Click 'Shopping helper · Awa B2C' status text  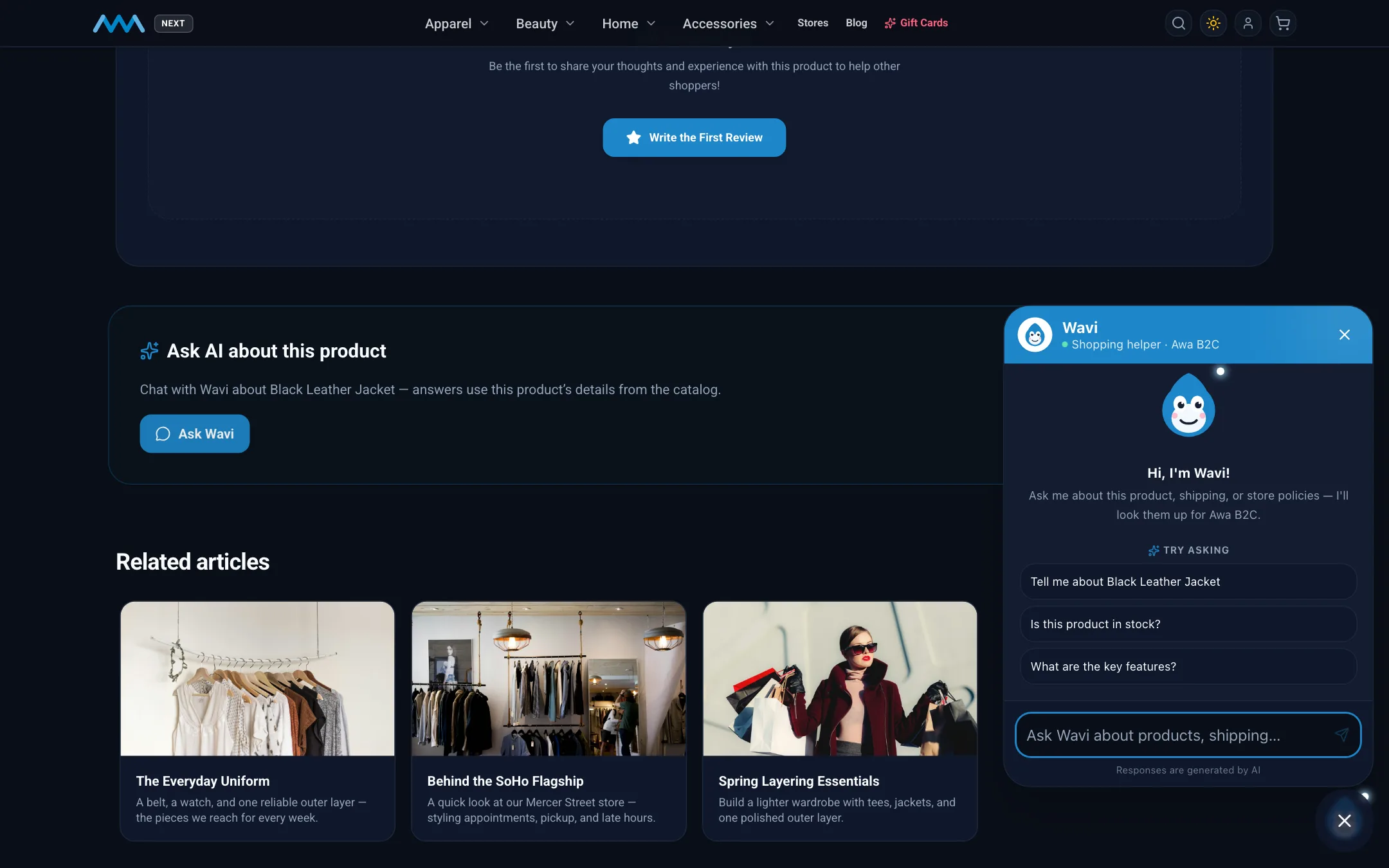[1145, 345]
